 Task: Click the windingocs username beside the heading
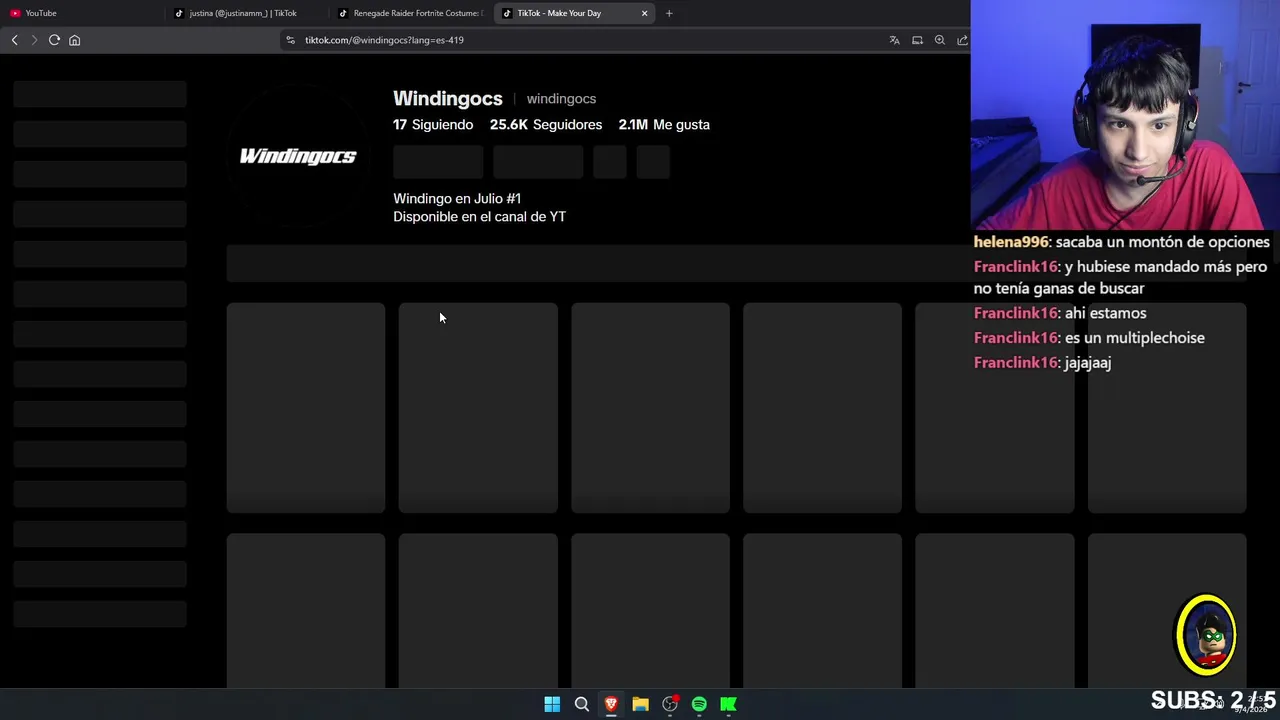[561, 98]
